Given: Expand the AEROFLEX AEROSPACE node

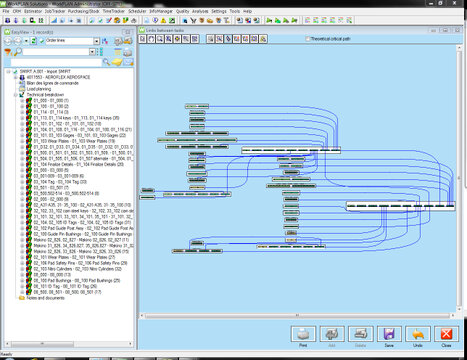Looking at the screenshot, I should click(x=15, y=77).
